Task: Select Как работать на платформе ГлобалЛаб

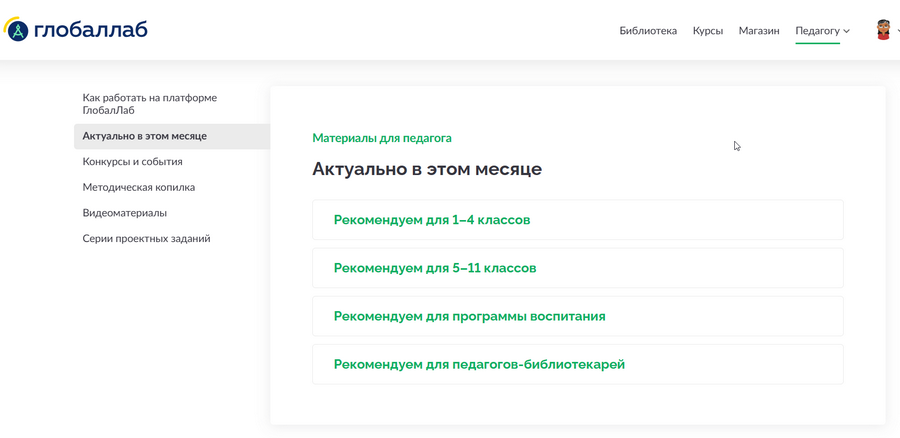Action: tap(150, 104)
